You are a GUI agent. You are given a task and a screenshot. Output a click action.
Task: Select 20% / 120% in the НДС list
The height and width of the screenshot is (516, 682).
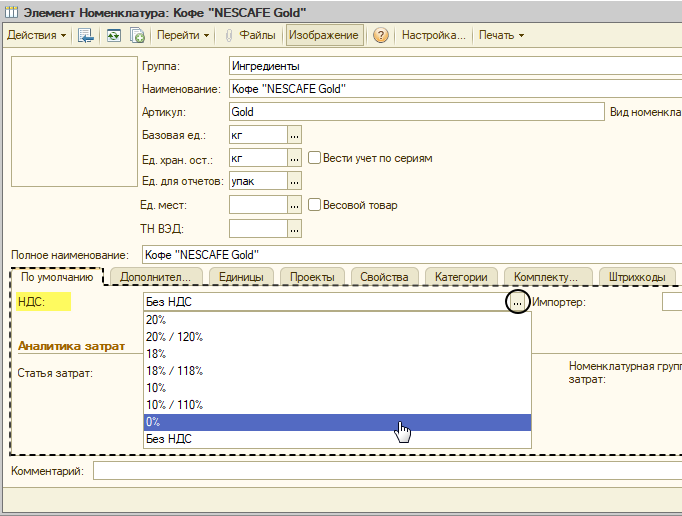tap(338, 337)
